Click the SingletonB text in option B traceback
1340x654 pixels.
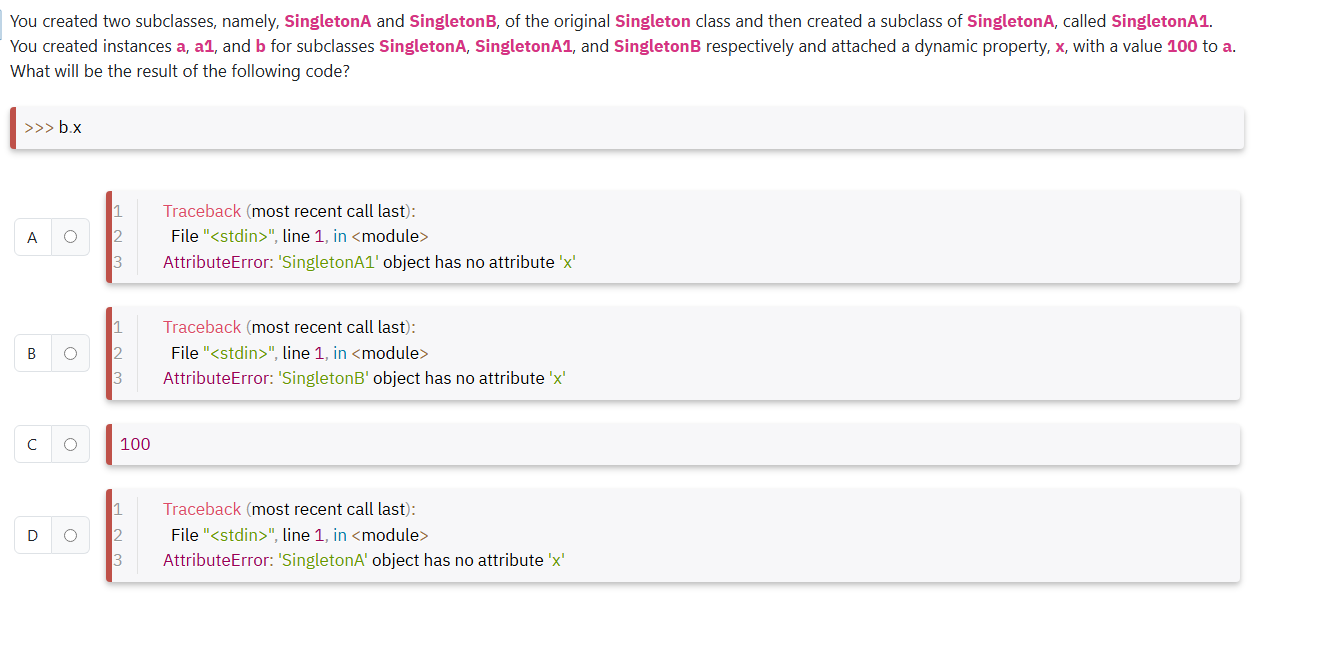click(x=326, y=377)
